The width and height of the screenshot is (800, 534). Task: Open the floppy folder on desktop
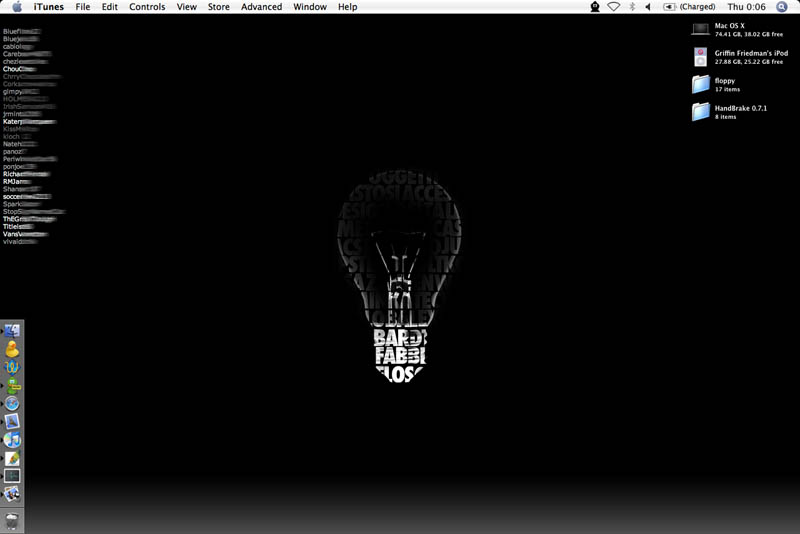point(716,85)
